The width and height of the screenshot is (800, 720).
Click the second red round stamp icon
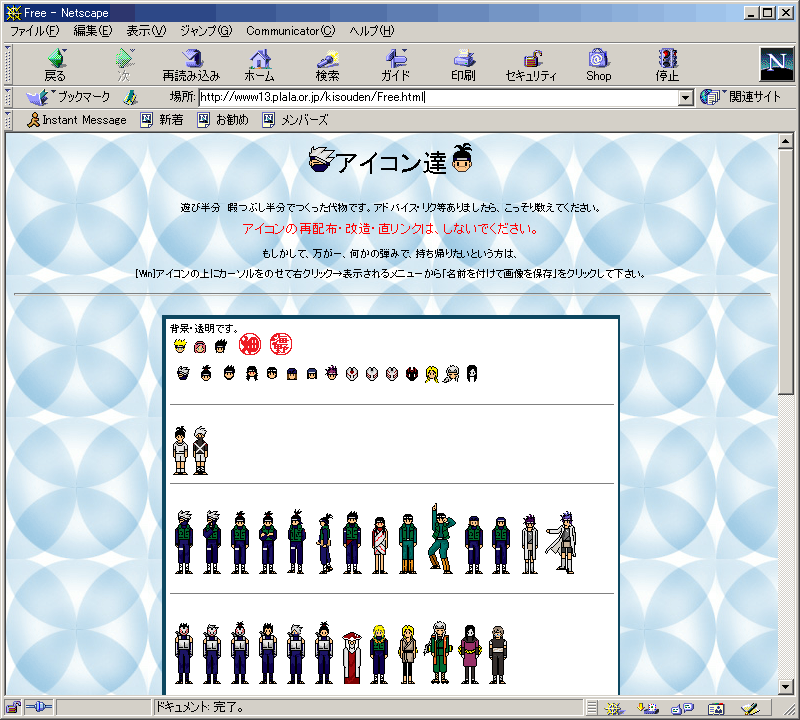281,344
